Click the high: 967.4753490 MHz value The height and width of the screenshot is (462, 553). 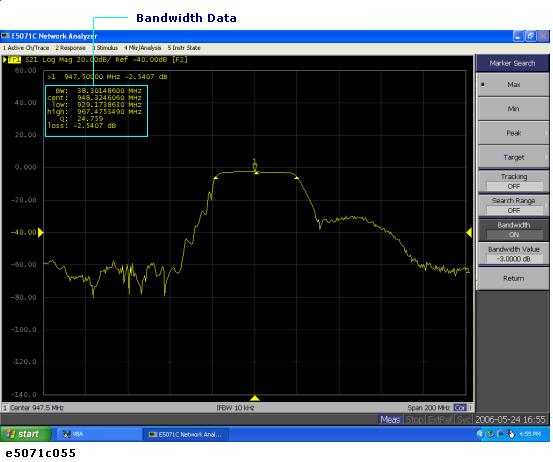(109, 112)
